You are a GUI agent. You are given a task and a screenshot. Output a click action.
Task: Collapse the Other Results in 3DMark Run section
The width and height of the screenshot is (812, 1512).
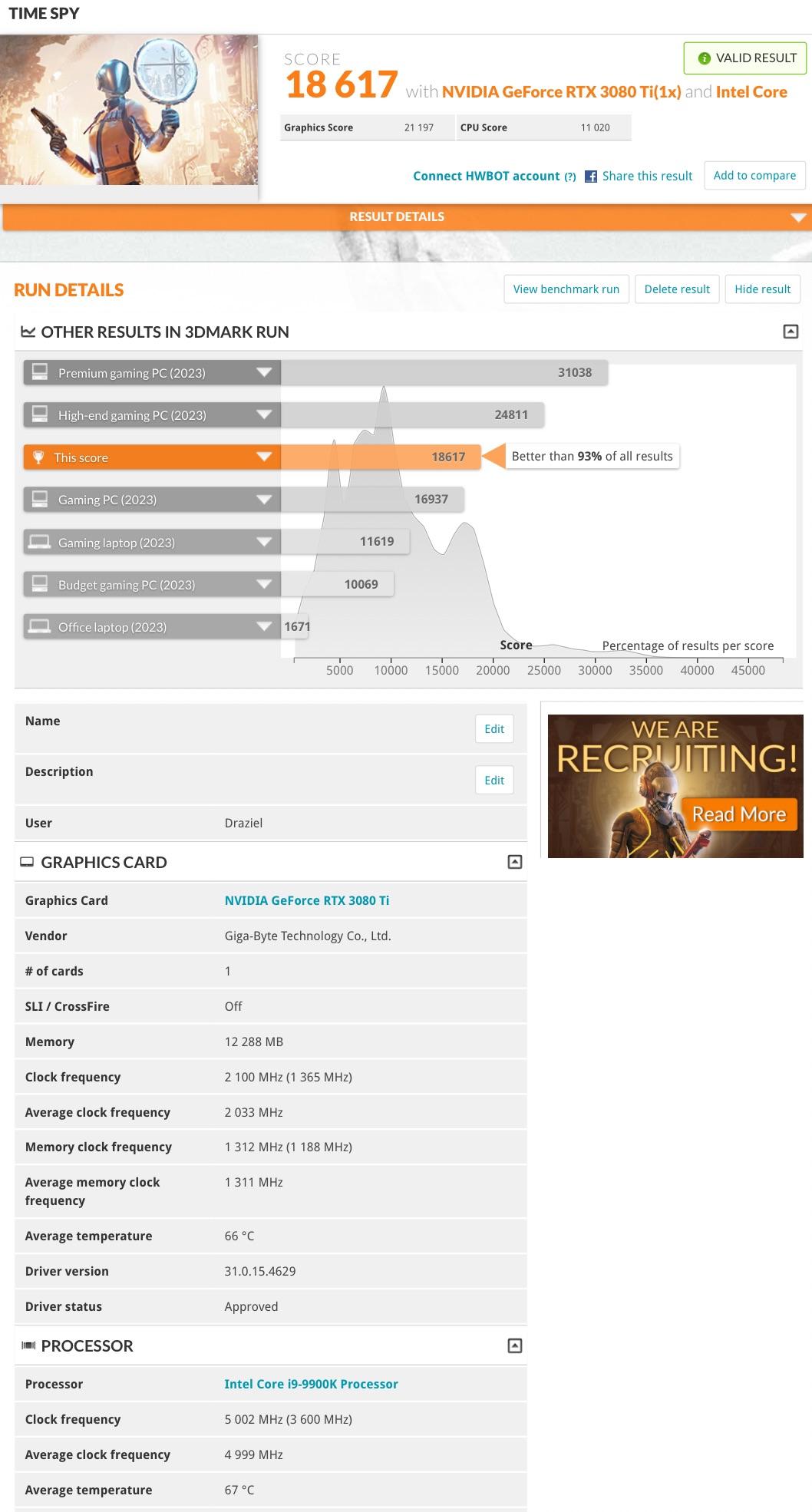791,332
